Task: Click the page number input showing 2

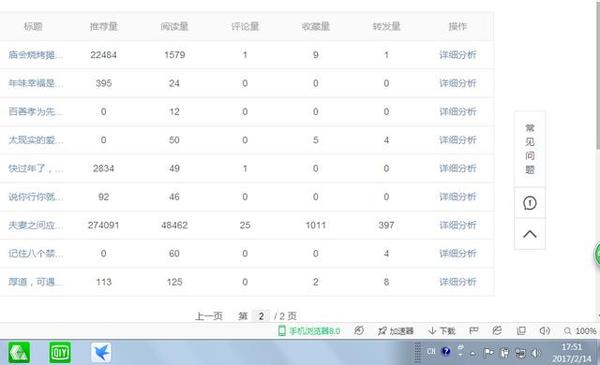Action: (x=261, y=316)
